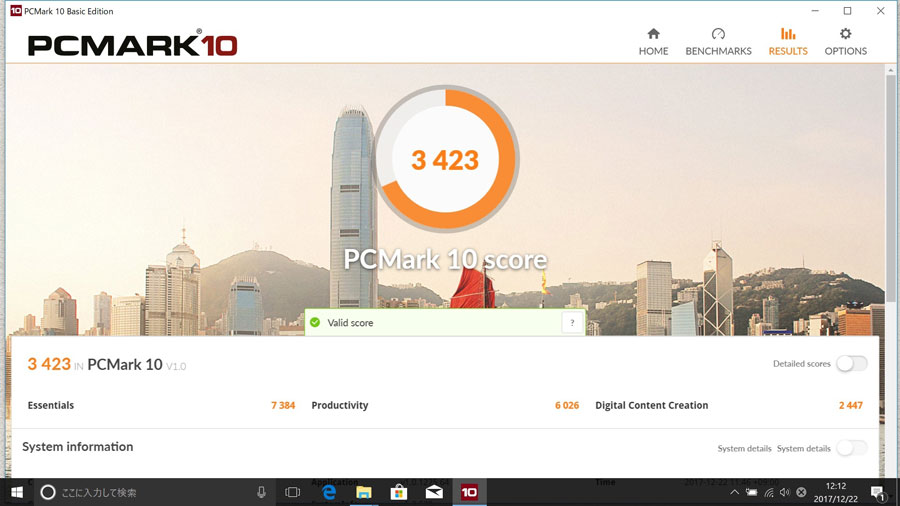Click the battery icon in the tray

pyautogui.click(x=751, y=492)
